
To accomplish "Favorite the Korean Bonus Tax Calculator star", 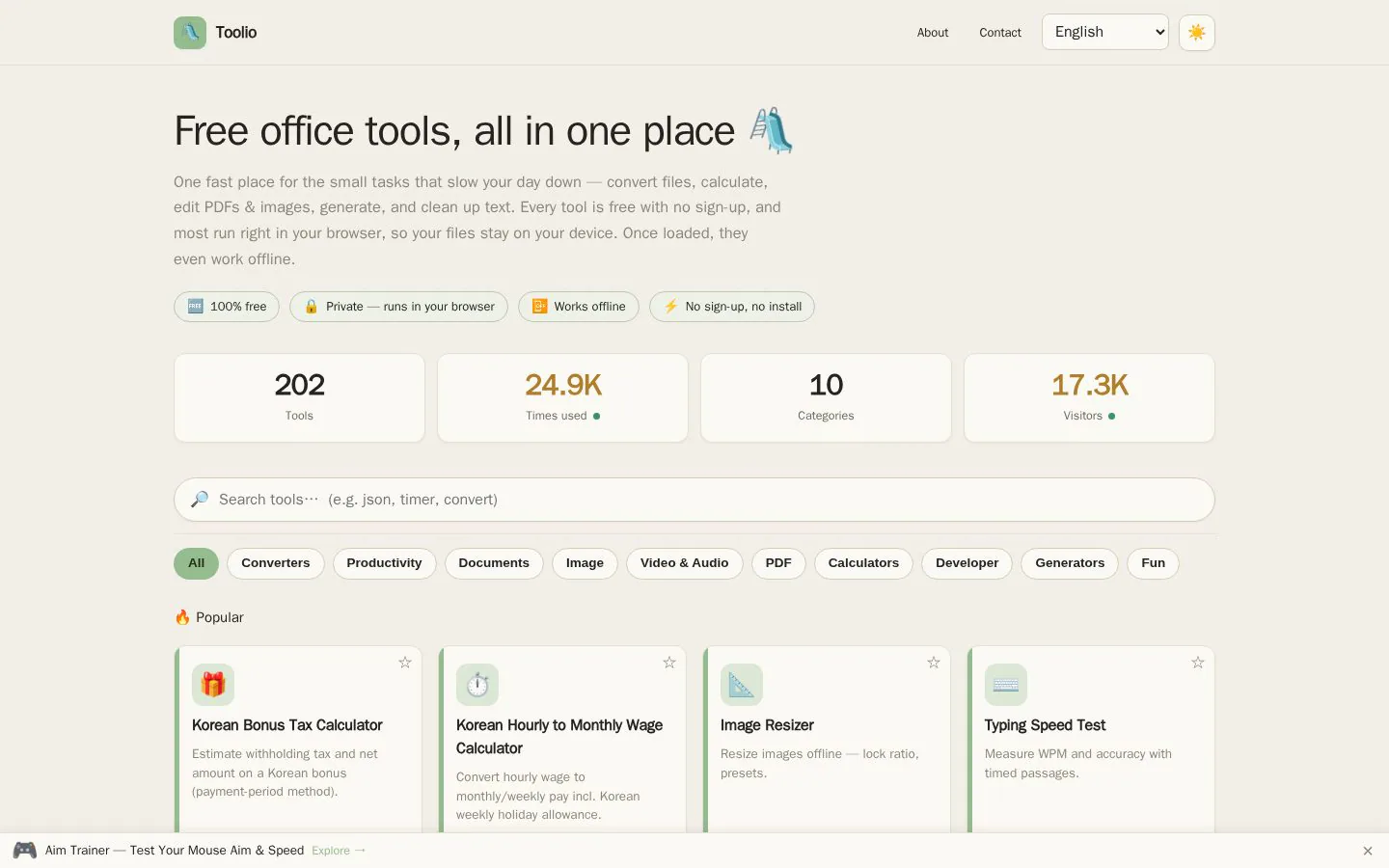I will (x=405, y=663).
